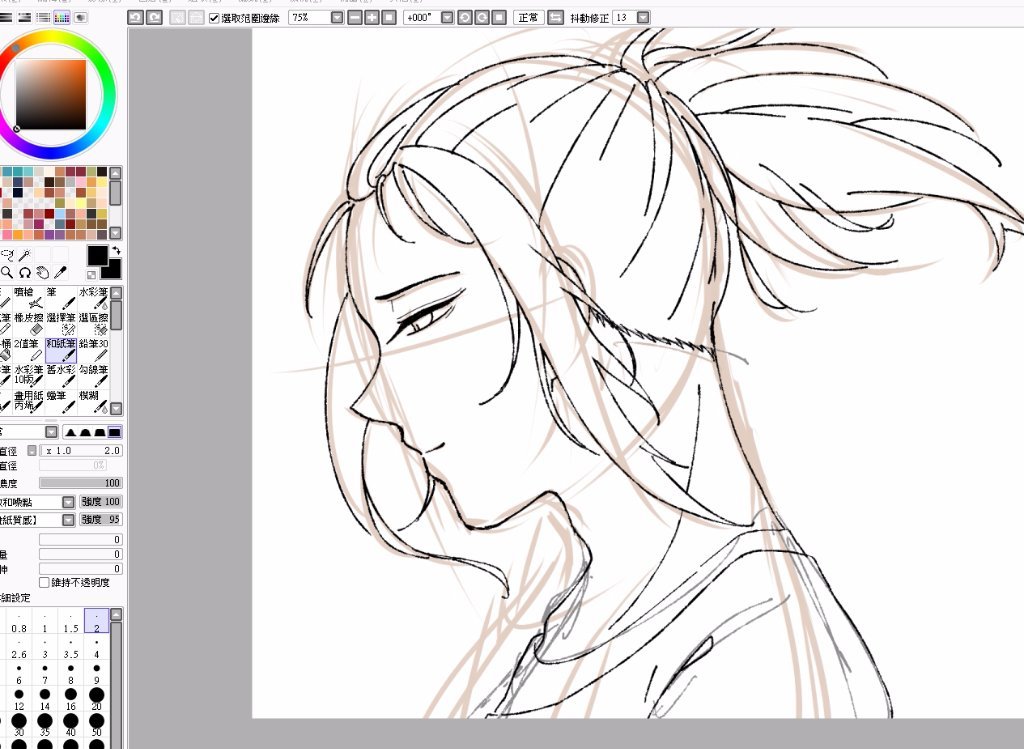Viewport: 1024px width, 749px height.
Task: Open the 75% zoom level dropdown
Action: pyautogui.click(x=337, y=18)
